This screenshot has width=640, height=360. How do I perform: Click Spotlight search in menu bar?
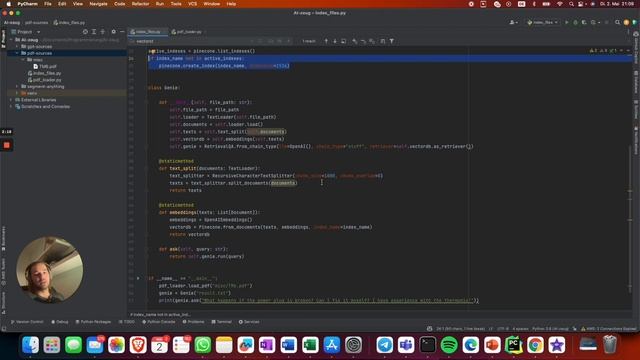(571, 4)
